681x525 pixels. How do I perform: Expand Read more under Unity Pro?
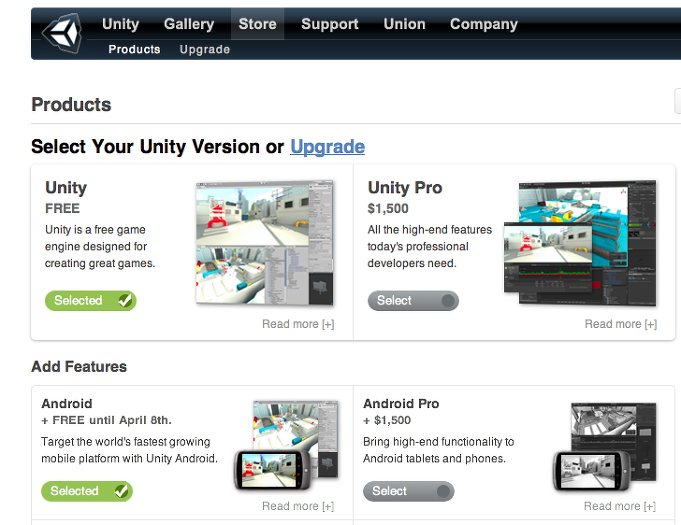point(621,324)
